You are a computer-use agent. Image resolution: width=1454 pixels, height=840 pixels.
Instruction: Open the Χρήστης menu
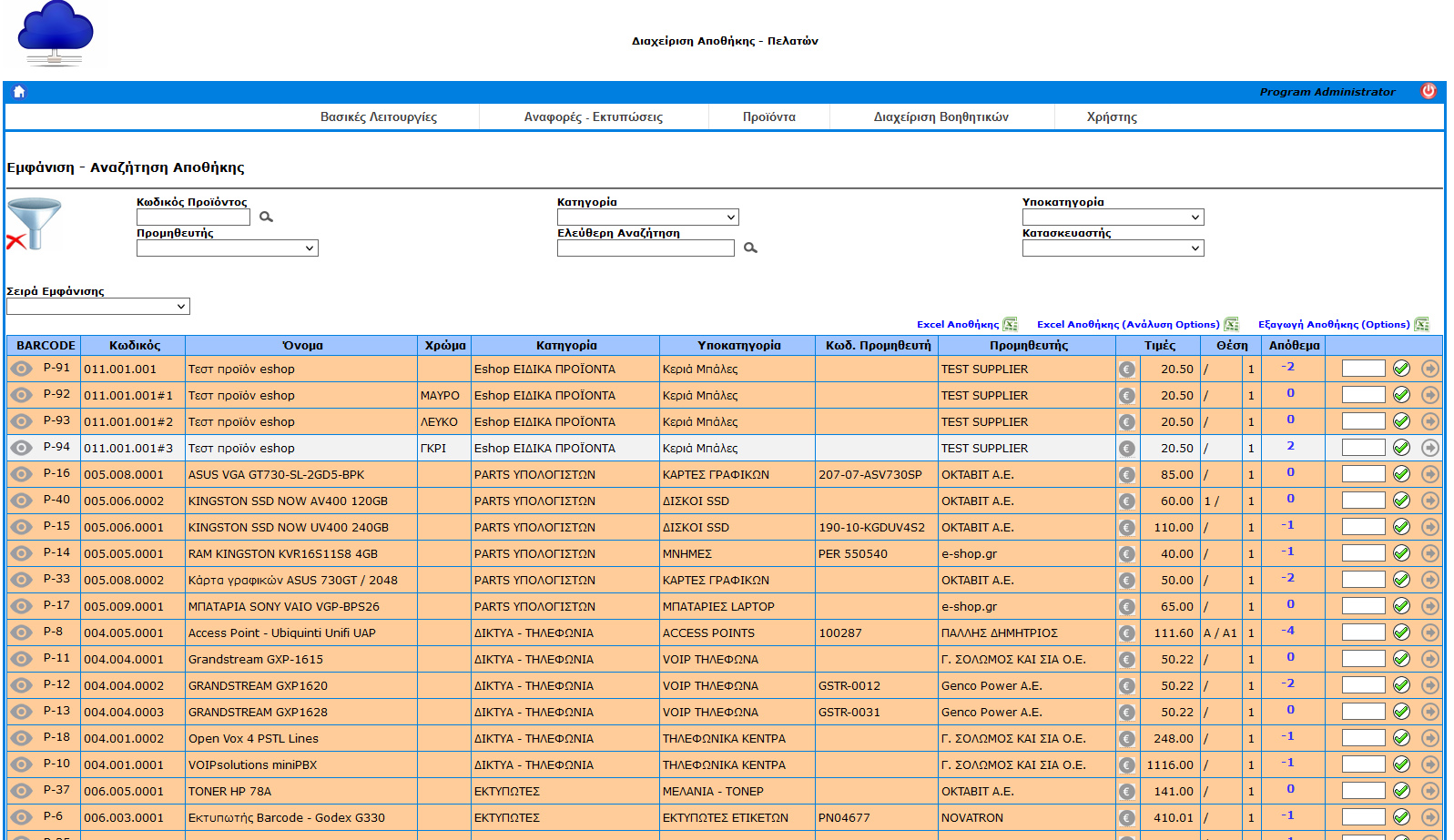(1112, 117)
